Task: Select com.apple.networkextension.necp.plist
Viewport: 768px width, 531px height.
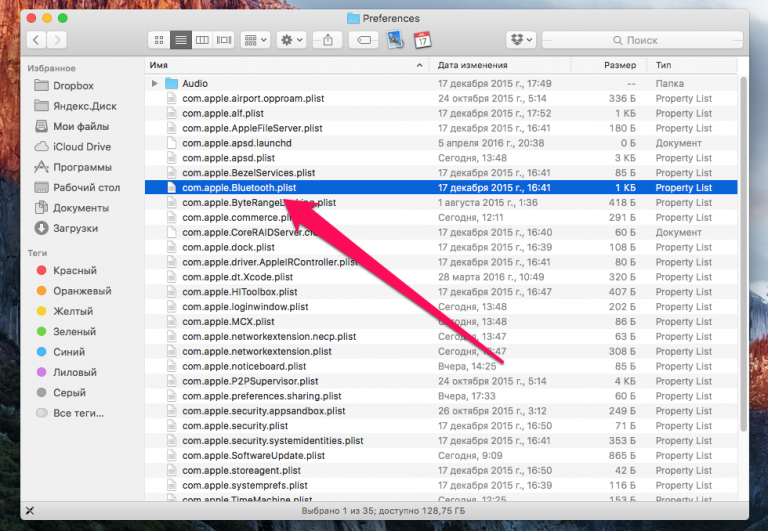Action: coord(441,337)
